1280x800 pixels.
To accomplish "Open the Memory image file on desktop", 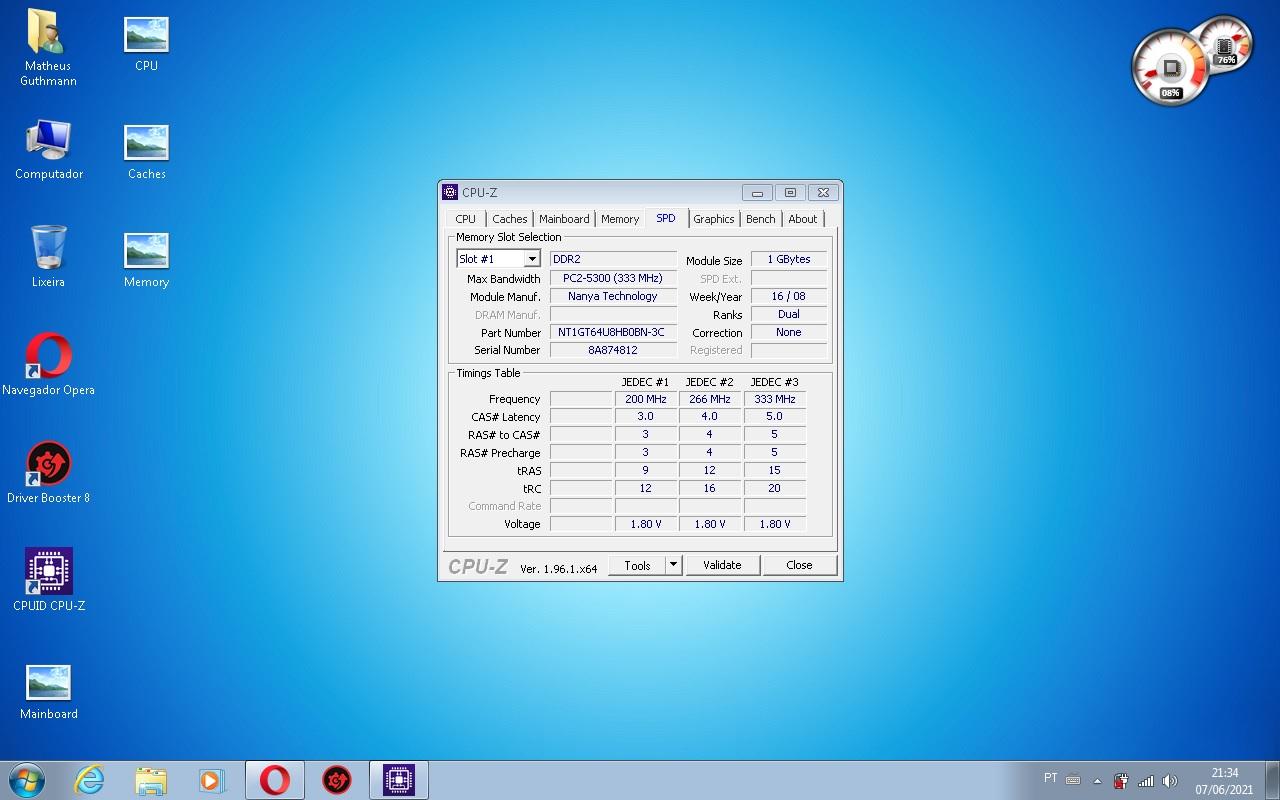I will pyautogui.click(x=146, y=260).
